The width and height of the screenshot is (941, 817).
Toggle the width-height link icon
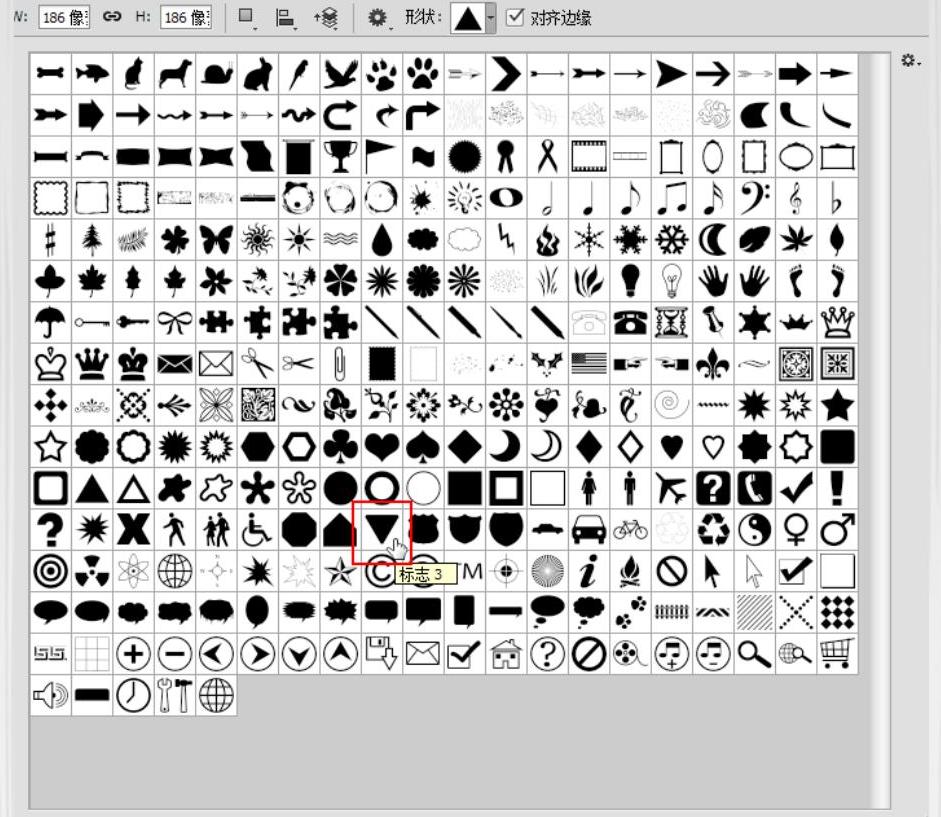pyautogui.click(x=112, y=17)
